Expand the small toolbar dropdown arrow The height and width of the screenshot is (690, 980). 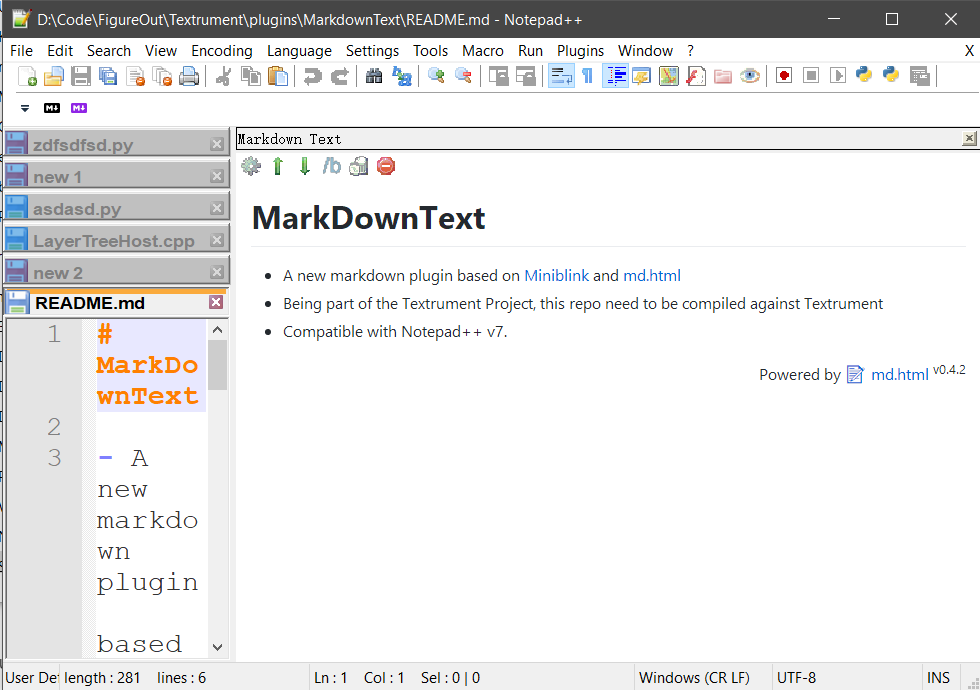click(25, 108)
